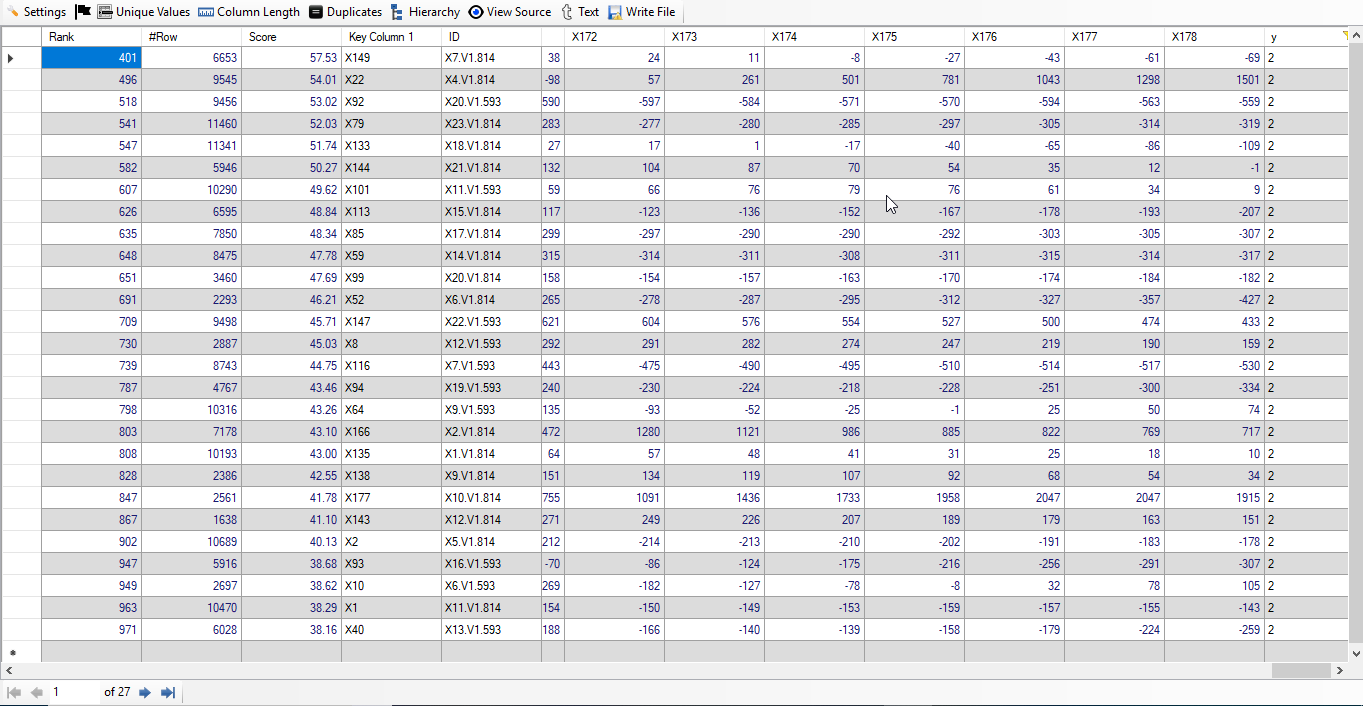
Task: Click Write File to save data
Action: (641, 12)
